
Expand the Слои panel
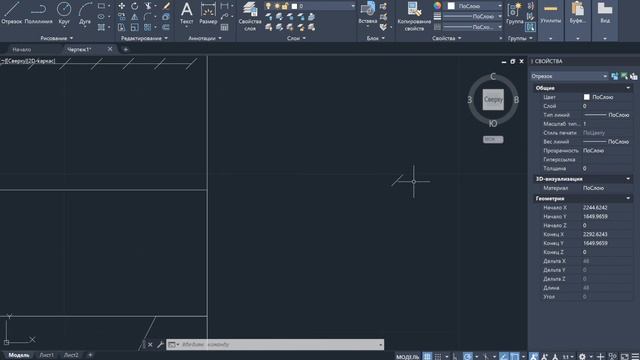[296, 38]
